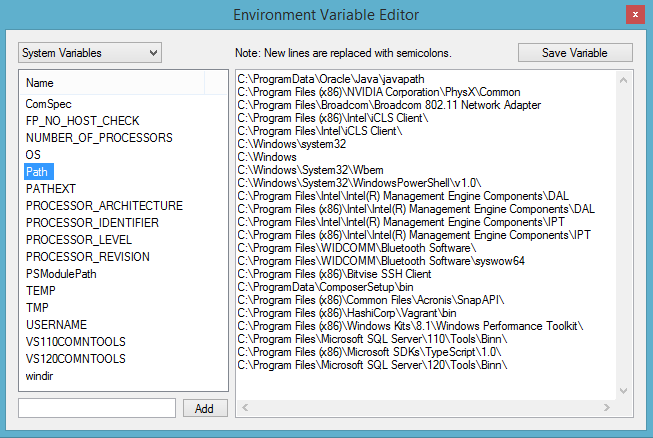This screenshot has height=438, width=653.
Task: Click the Name column header
Action: 110,83
